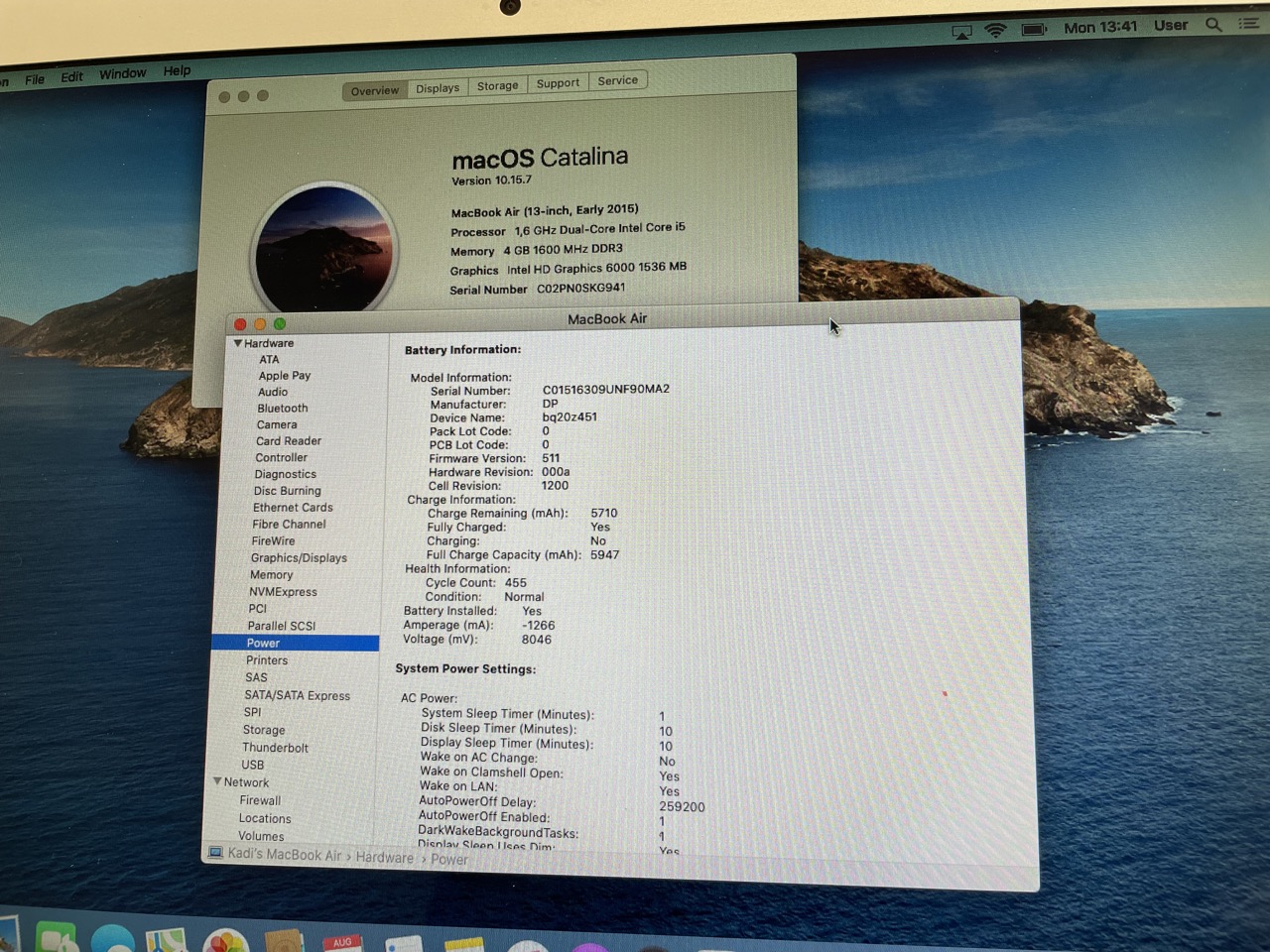The image size is (1270, 952).
Task: Open the Window menu
Action: (x=122, y=73)
